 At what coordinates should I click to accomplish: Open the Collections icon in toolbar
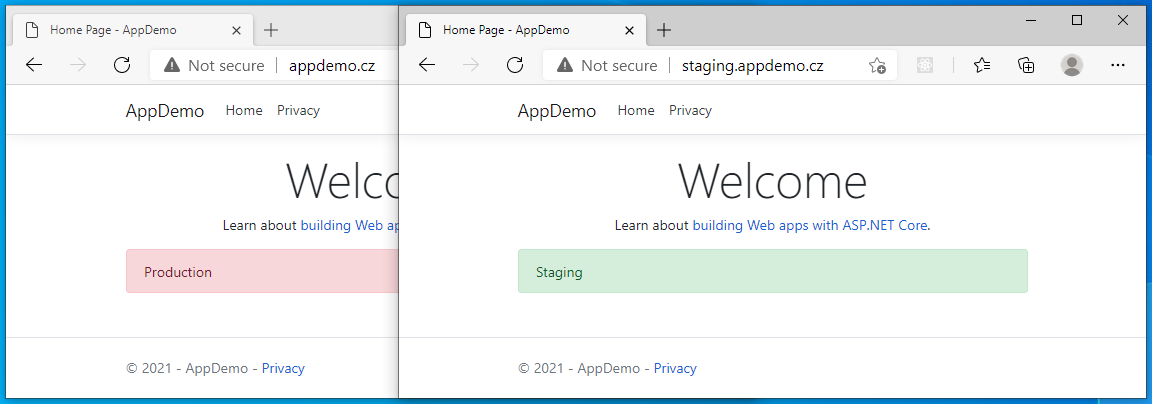click(x=1026, y=65)
